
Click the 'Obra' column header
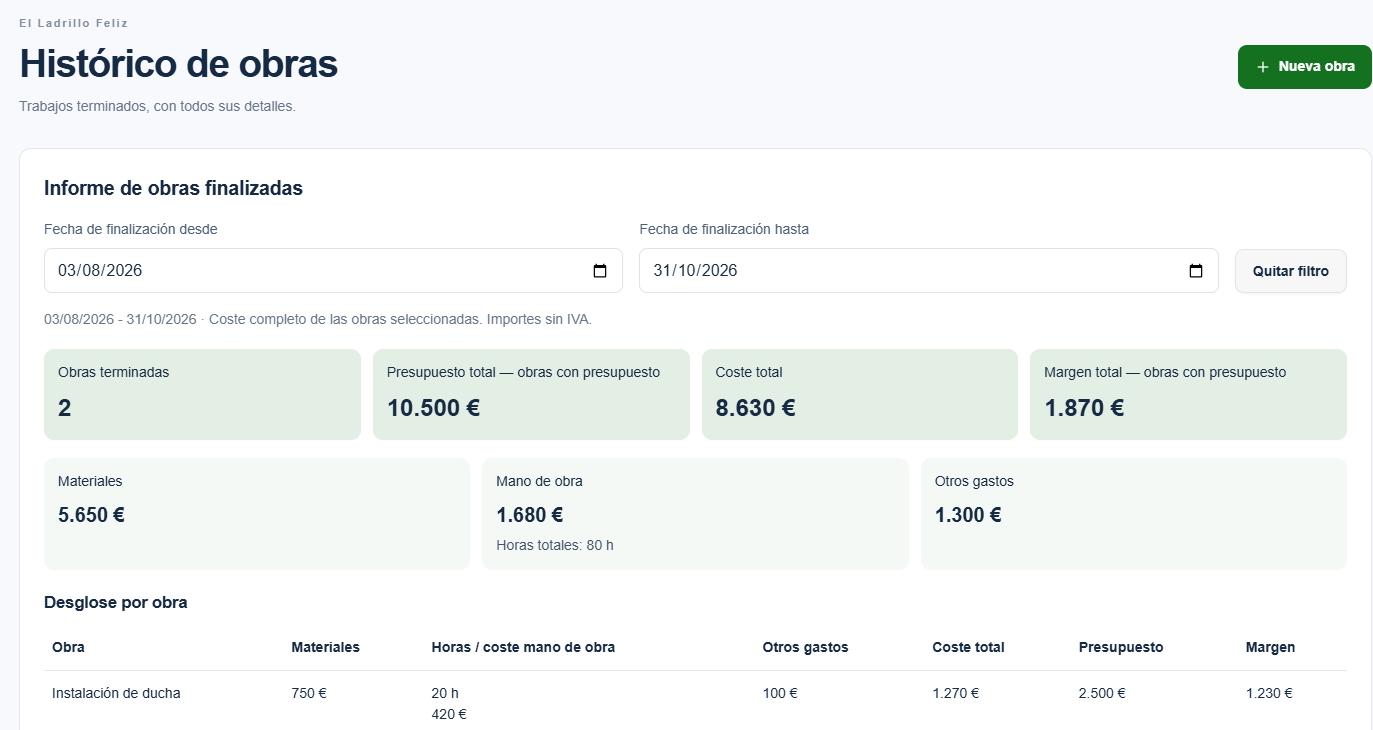pyautogui.click(x=68, y=647)
